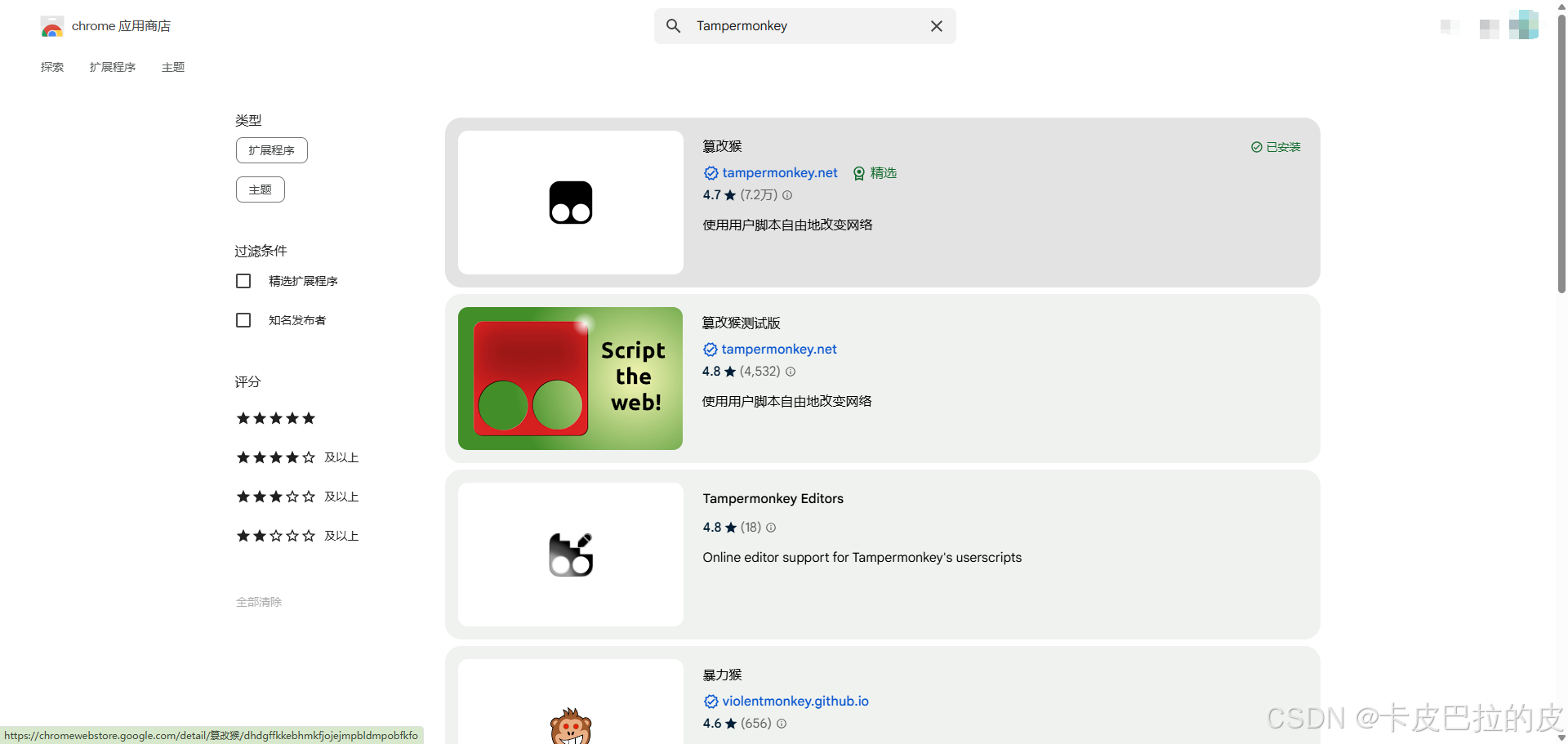The height and width of the screenshot is (744, 1568).
Task: Click verified badge beside violentmonkey.github.io
Action: 710,702
